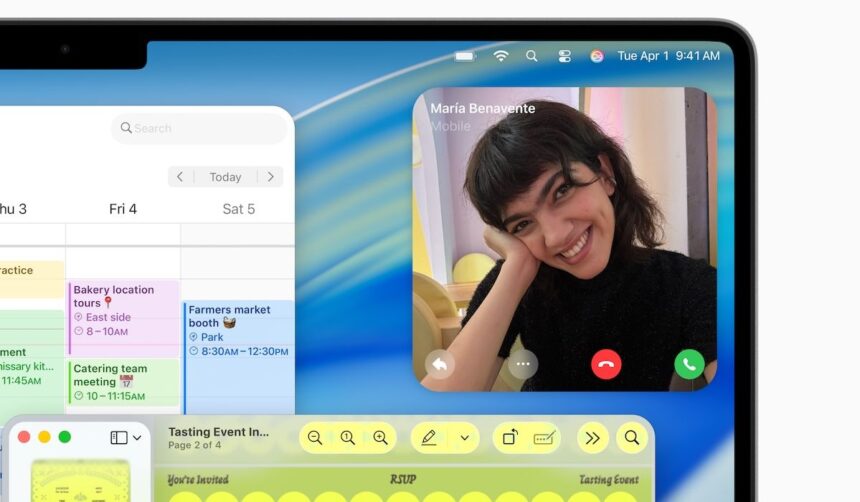The height and width of the screenshot is (502, 860).
Task: Rotate the page in Preview toolbar
Action: [510, 438]
